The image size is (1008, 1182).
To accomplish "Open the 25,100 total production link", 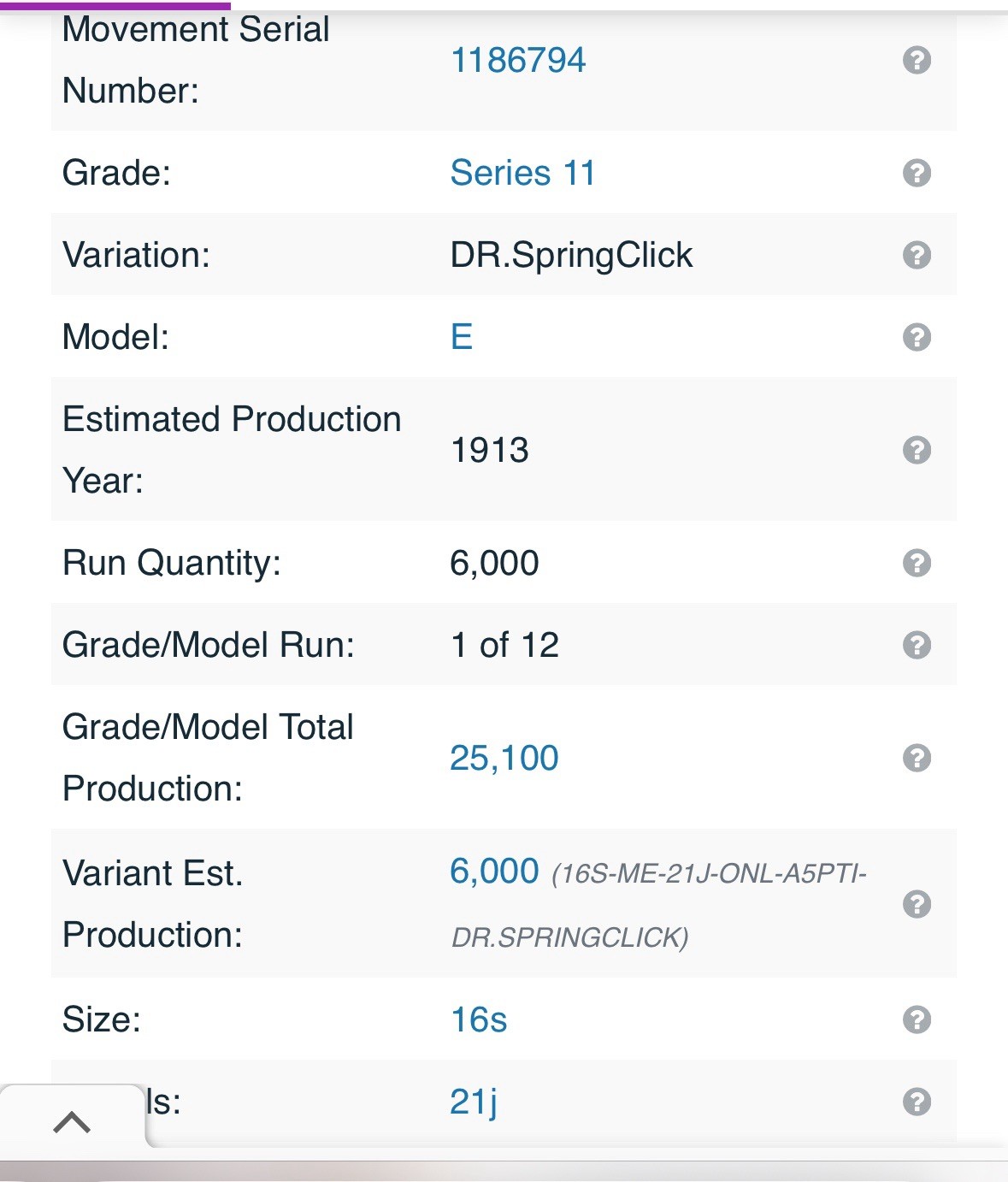I will (x=504, y=758).
